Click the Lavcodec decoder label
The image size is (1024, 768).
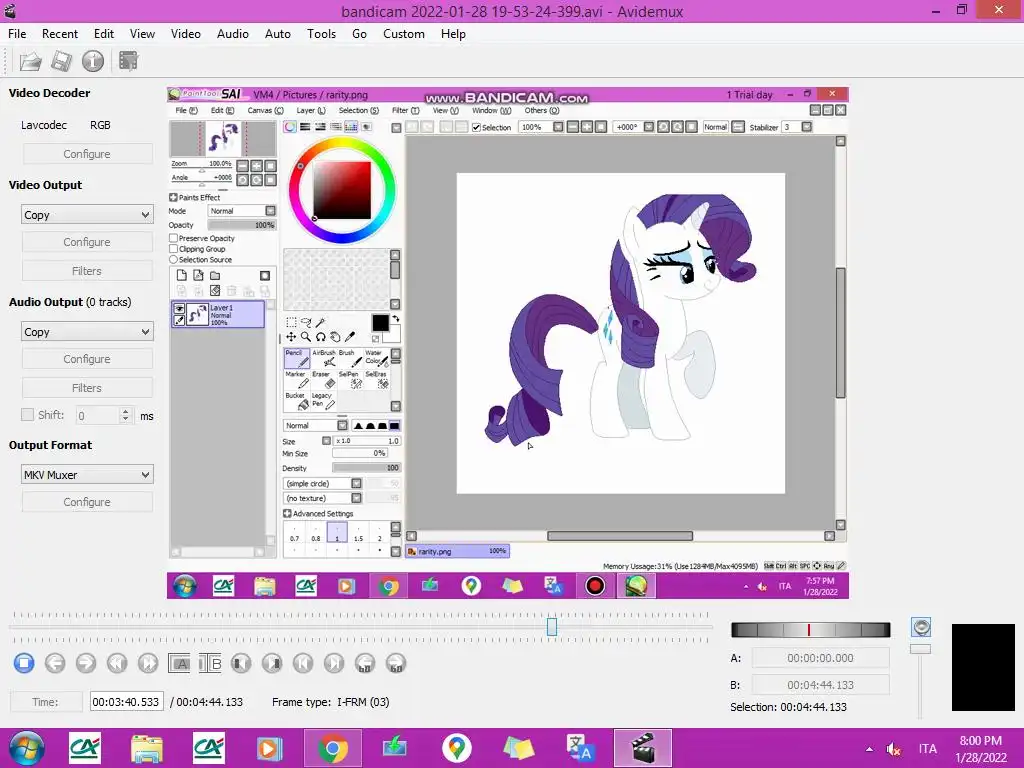[44, 125]
